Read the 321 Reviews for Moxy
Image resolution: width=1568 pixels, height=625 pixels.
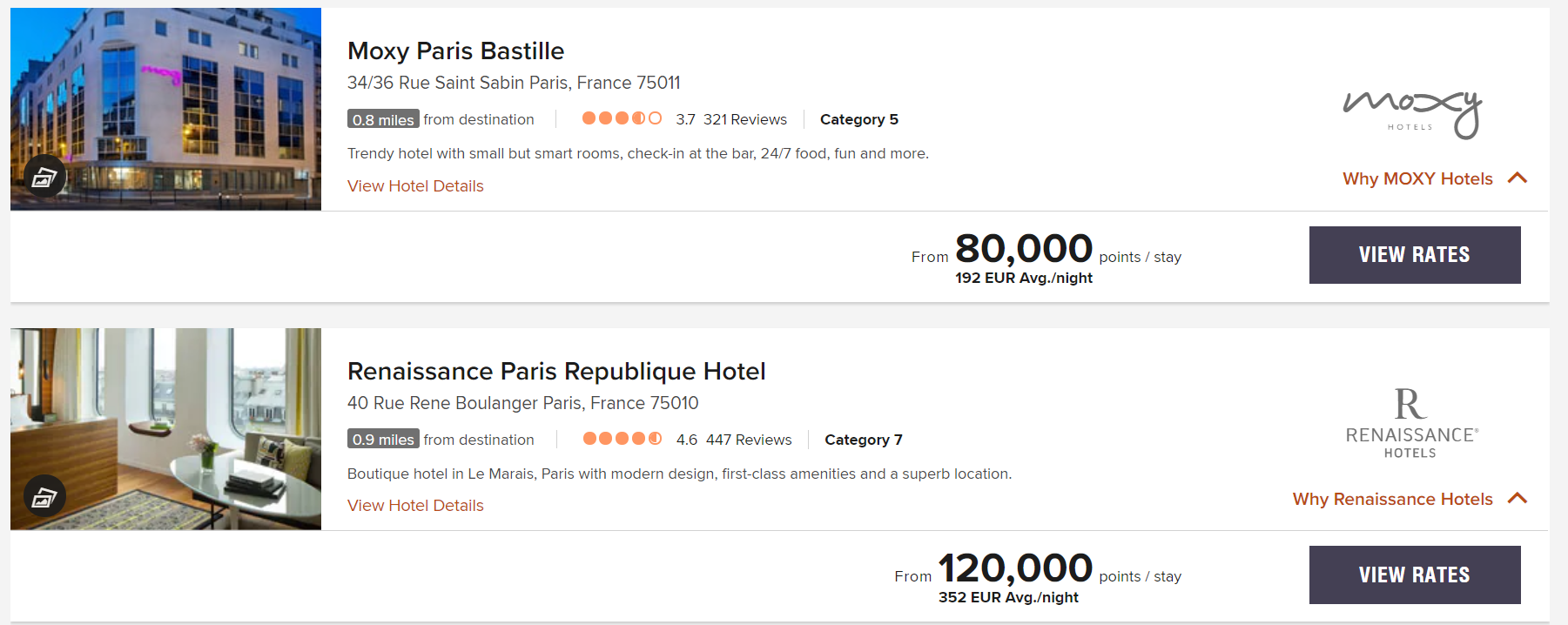[x=744, y=119]
